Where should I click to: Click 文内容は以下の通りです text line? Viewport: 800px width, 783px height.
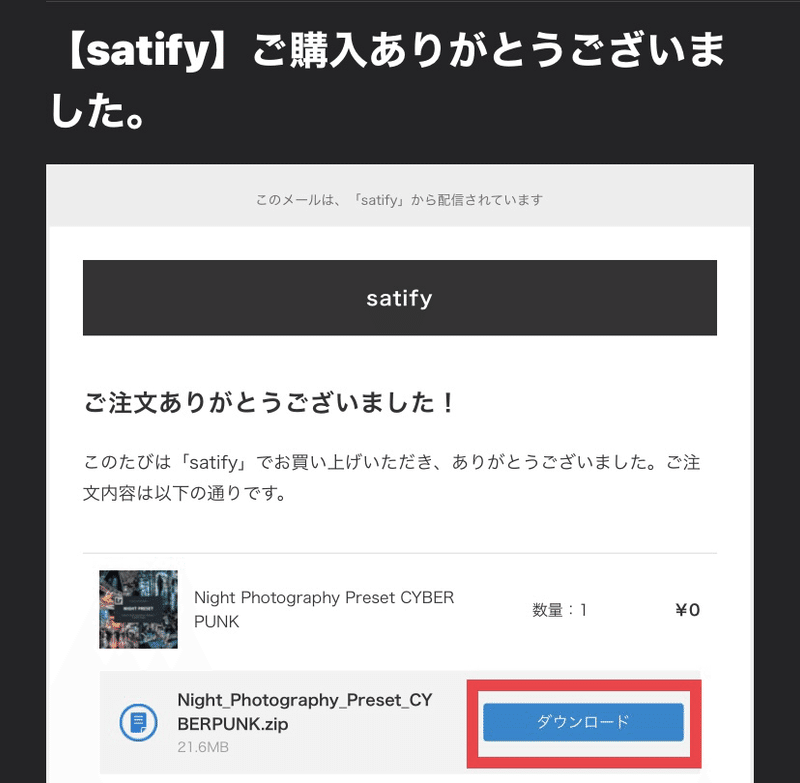tap(185, 493)
